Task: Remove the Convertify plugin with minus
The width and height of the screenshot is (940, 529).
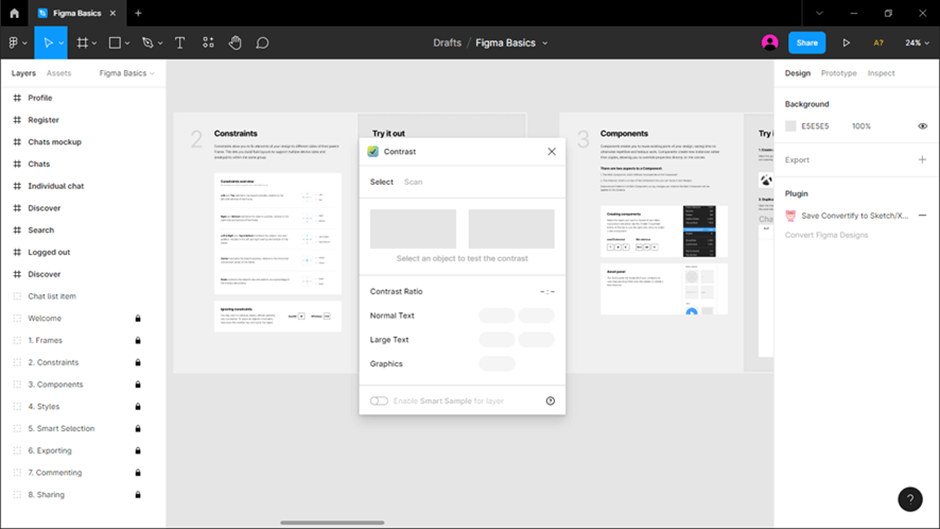Action: point(922,215)
